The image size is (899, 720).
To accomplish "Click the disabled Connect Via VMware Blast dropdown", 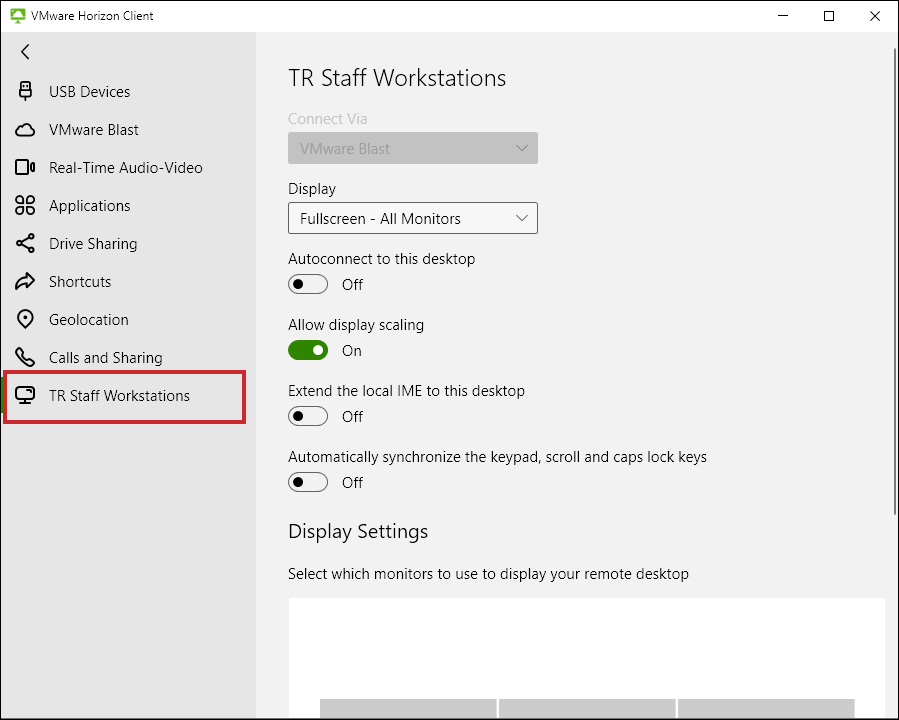I will [x=413, y=148].
